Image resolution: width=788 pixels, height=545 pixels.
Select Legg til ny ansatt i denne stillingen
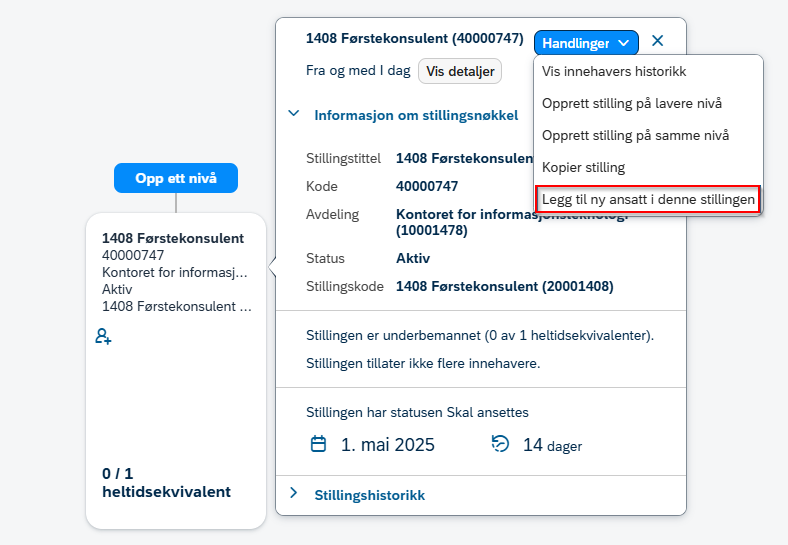648,200
